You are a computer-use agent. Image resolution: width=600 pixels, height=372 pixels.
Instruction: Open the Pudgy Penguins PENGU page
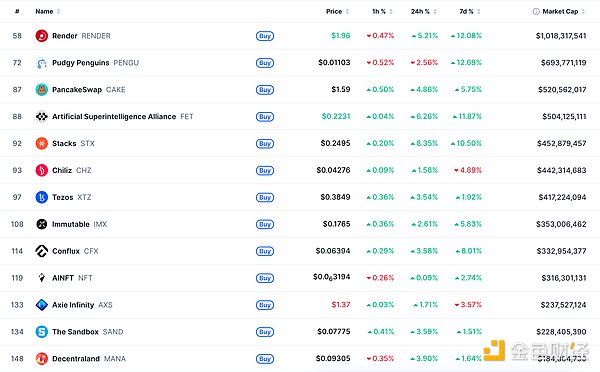coord(95,63)
